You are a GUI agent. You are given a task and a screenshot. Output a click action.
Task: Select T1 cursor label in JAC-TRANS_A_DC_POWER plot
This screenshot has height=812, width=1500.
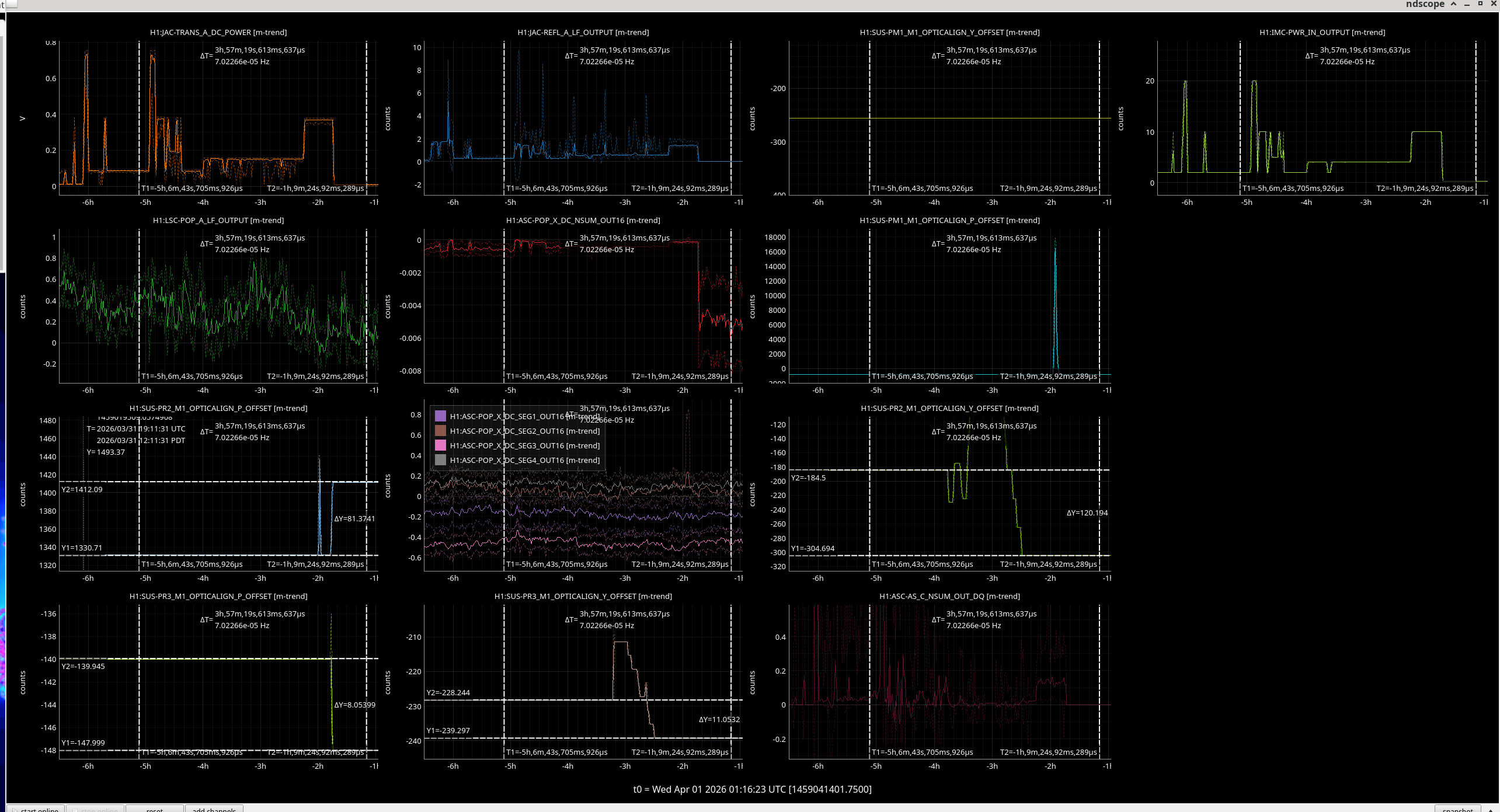click(x=192, y=189)
